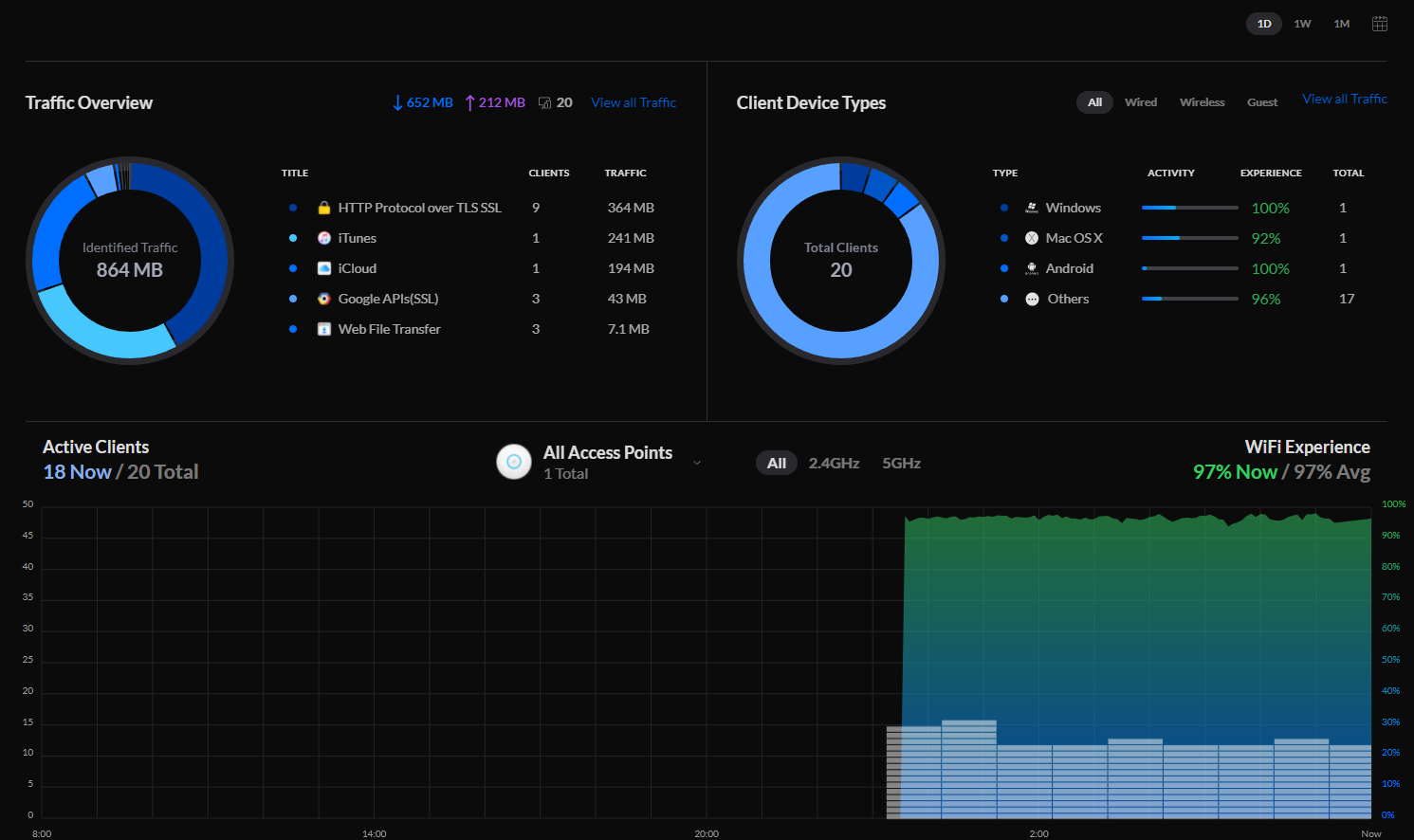
Task: Click the Mac OS X device icon
Action: pos(1032,238)
